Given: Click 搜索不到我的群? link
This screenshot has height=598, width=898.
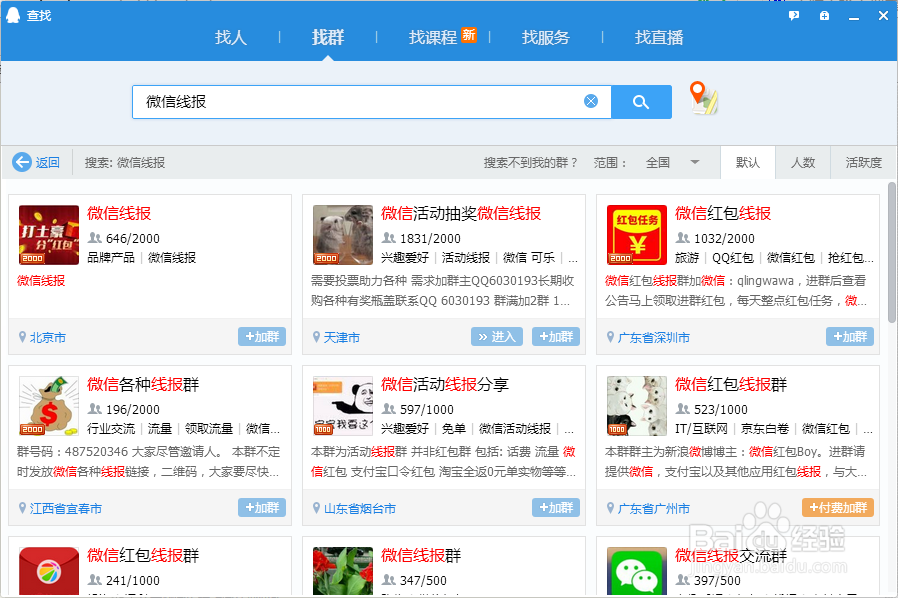Looking at the screenshot, I should tap(530, 163).
